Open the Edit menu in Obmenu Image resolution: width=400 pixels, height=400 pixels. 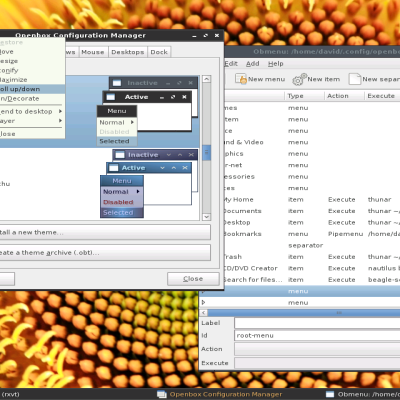coord(231,63)
